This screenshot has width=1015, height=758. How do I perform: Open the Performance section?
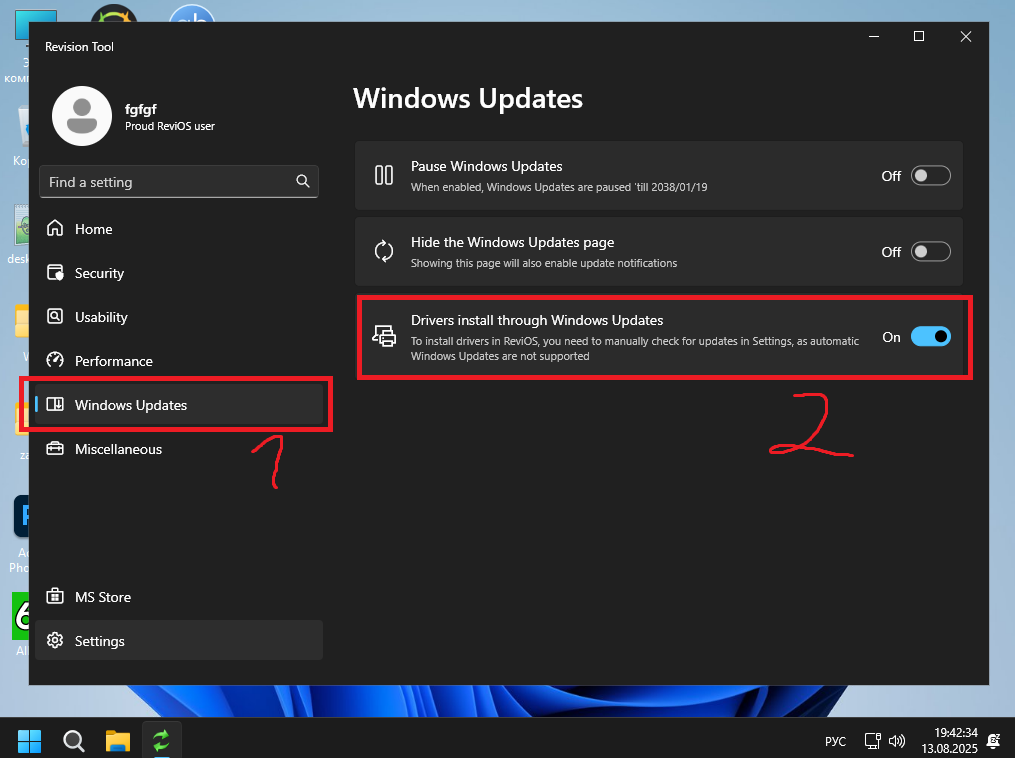(179, 361)
